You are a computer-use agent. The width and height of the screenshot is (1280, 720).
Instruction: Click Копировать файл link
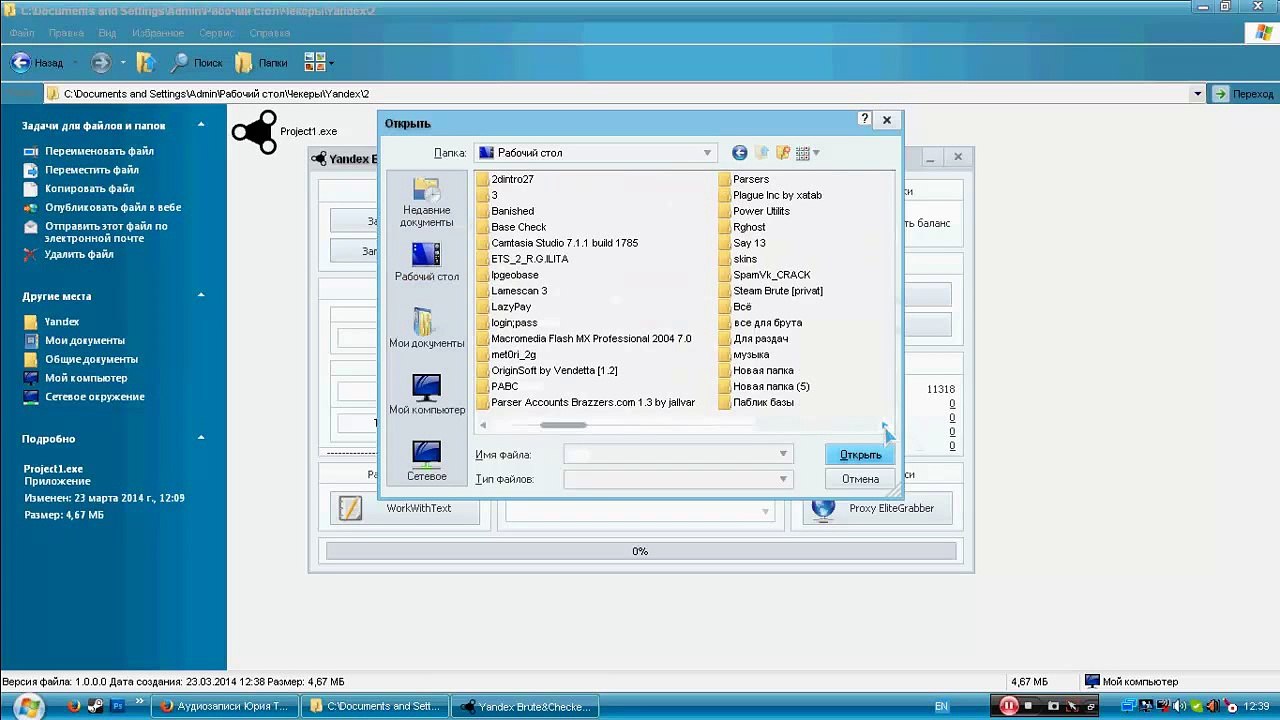(x=89, y=188)
